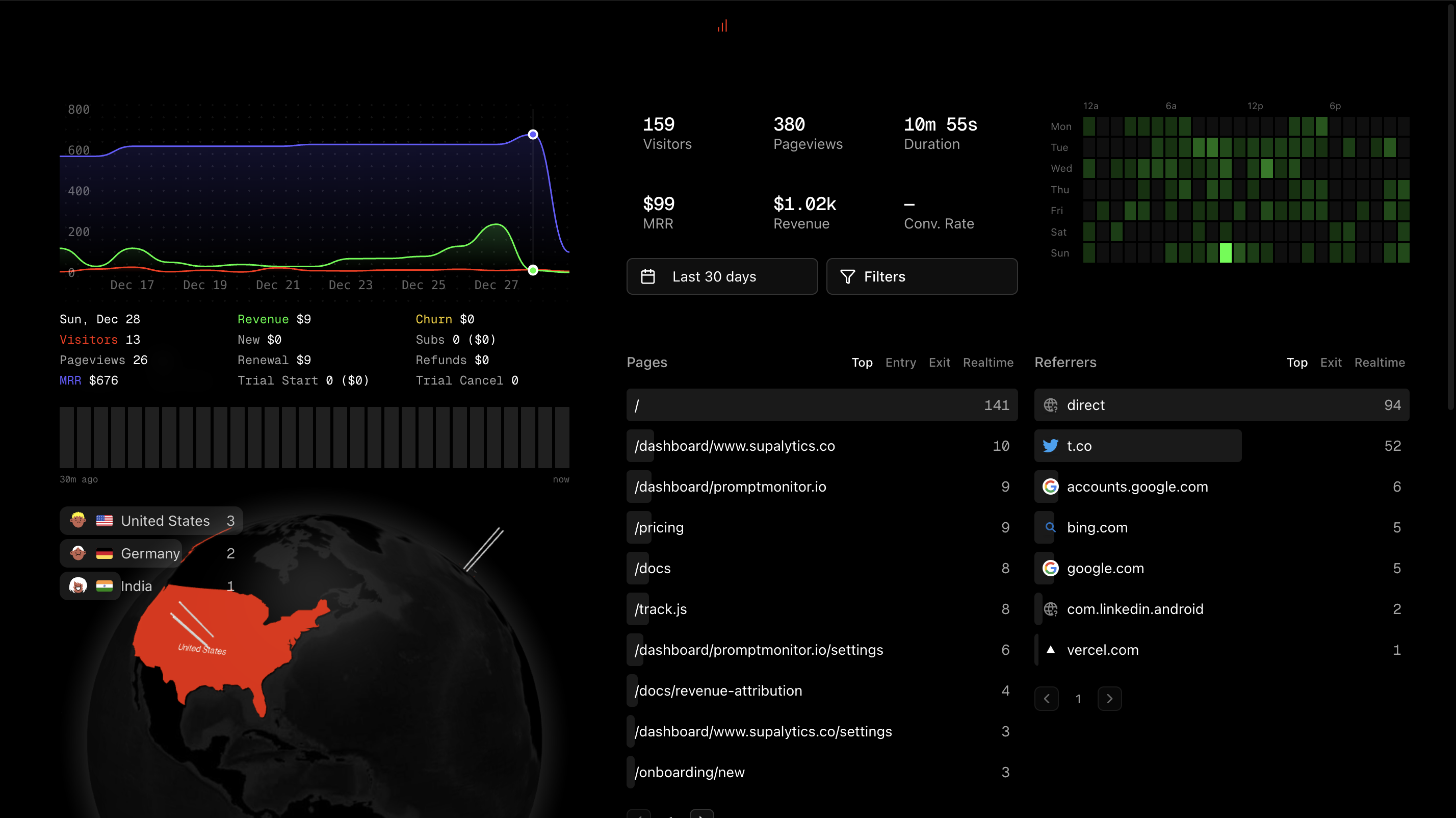Toggle Exit view in the Referrers panel

tap(1331, 363)
